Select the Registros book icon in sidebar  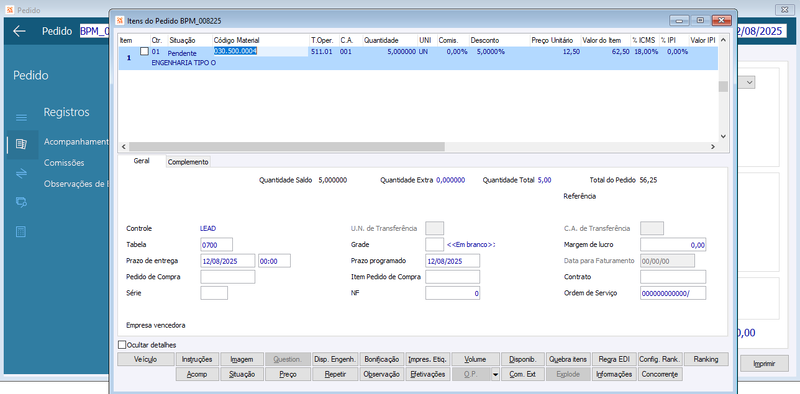point(21,145)
